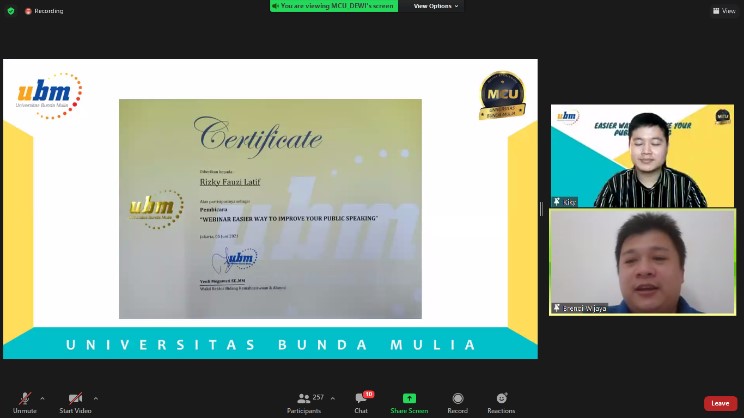
Task: Click the UNIVERSITAS BUNDA MULIA banner text
Action: coord(270,344)
